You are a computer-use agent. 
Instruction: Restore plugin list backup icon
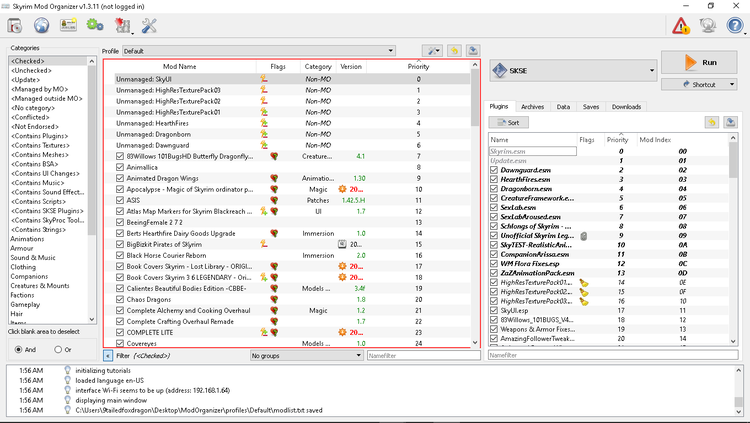click(x=712, y=122)
